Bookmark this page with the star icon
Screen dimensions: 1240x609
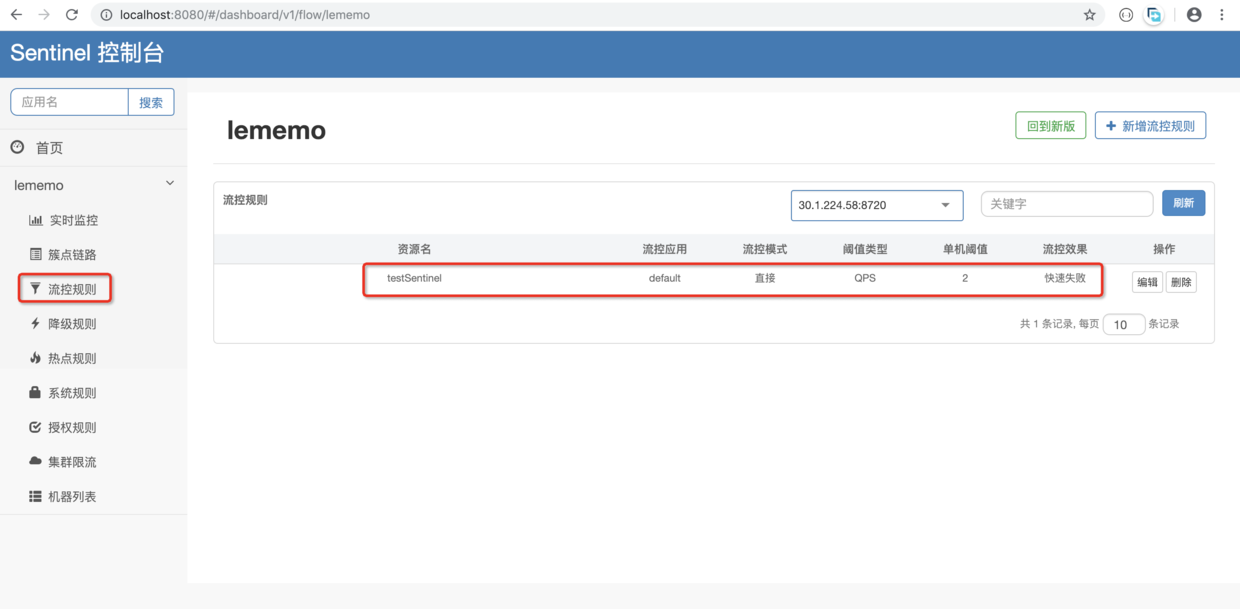click(1090, 15)
